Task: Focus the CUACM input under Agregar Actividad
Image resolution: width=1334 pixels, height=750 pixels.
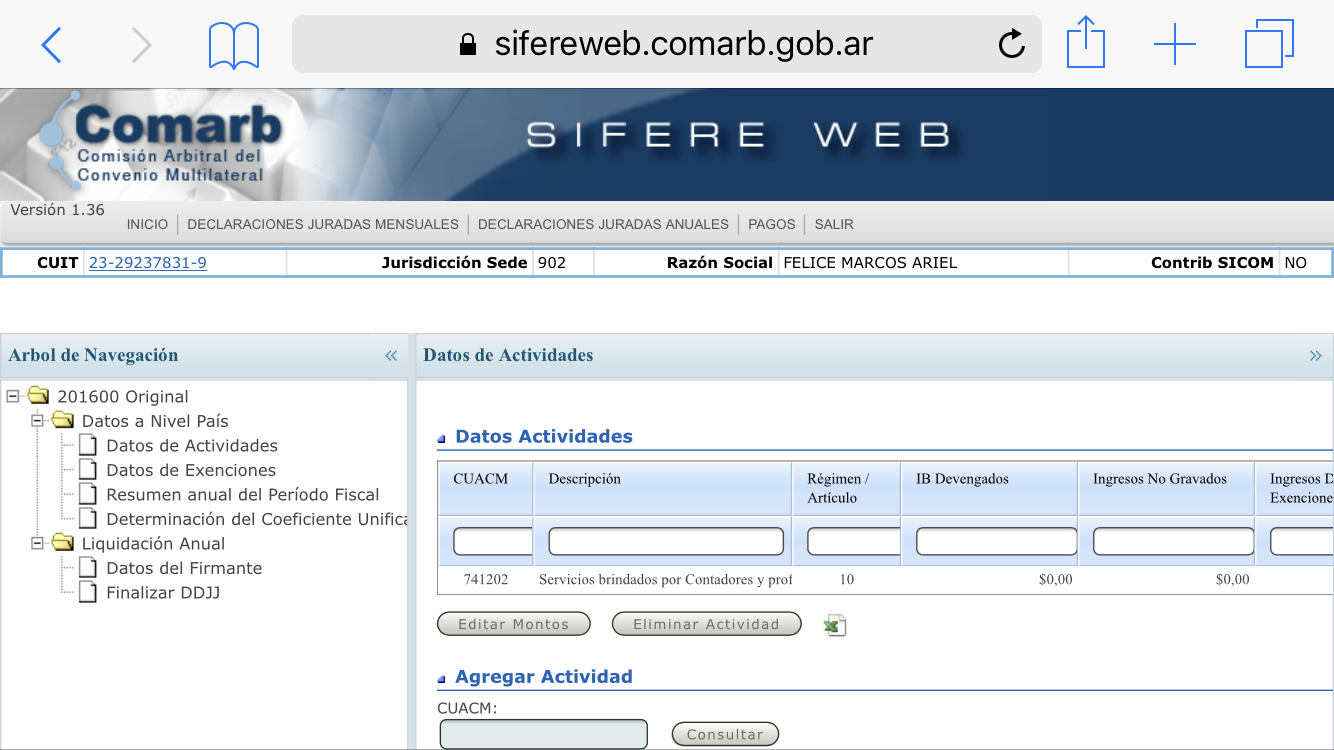Action: (543, 734)
